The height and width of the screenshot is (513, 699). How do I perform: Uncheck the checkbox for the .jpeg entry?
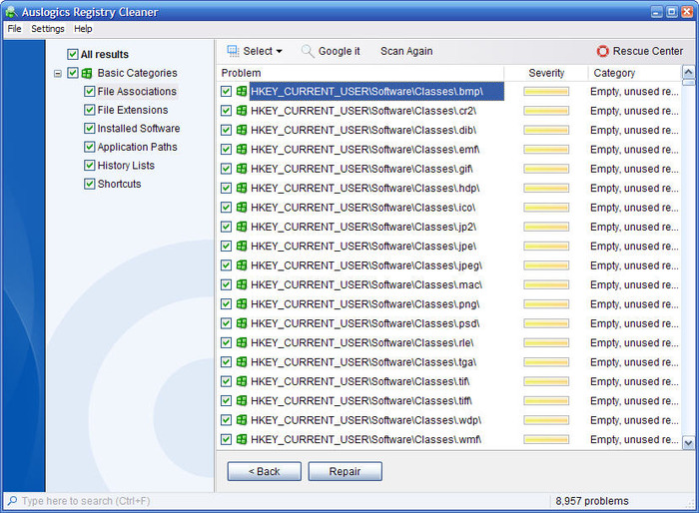coord(226,266)
